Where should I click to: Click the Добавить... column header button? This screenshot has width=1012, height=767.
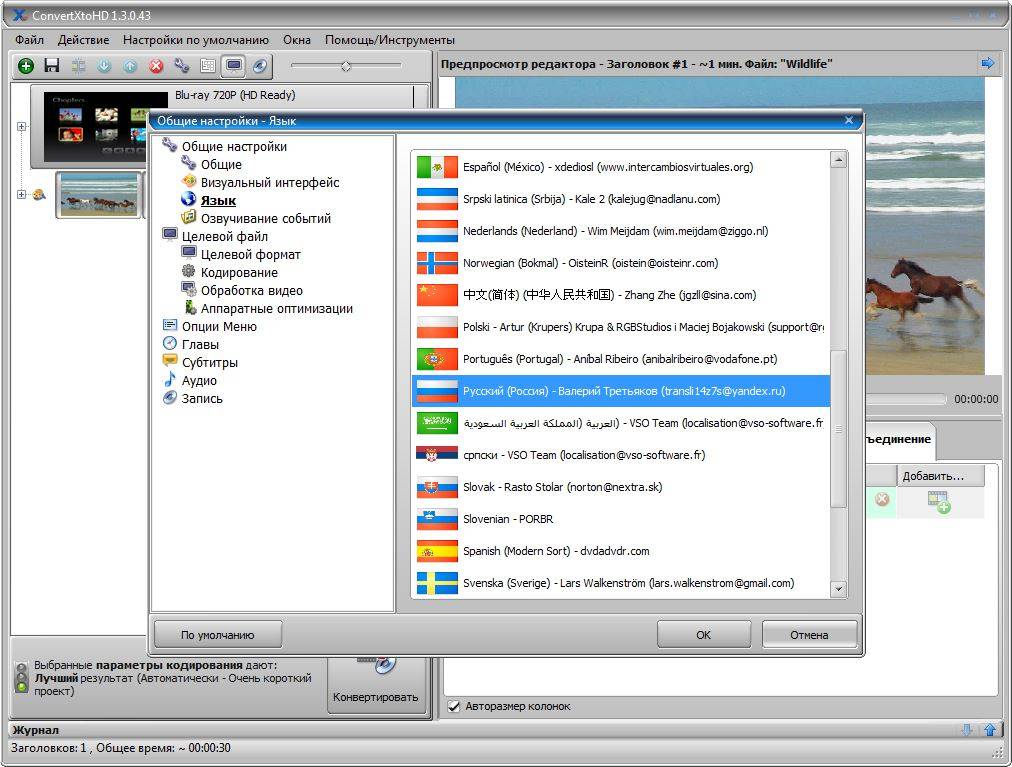pos(940,476)
